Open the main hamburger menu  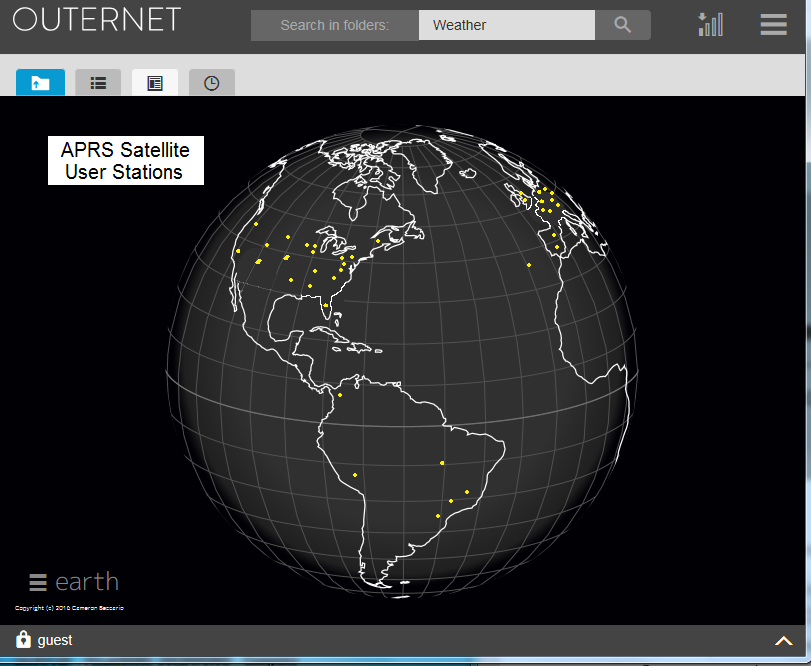[x=773, y=24]
